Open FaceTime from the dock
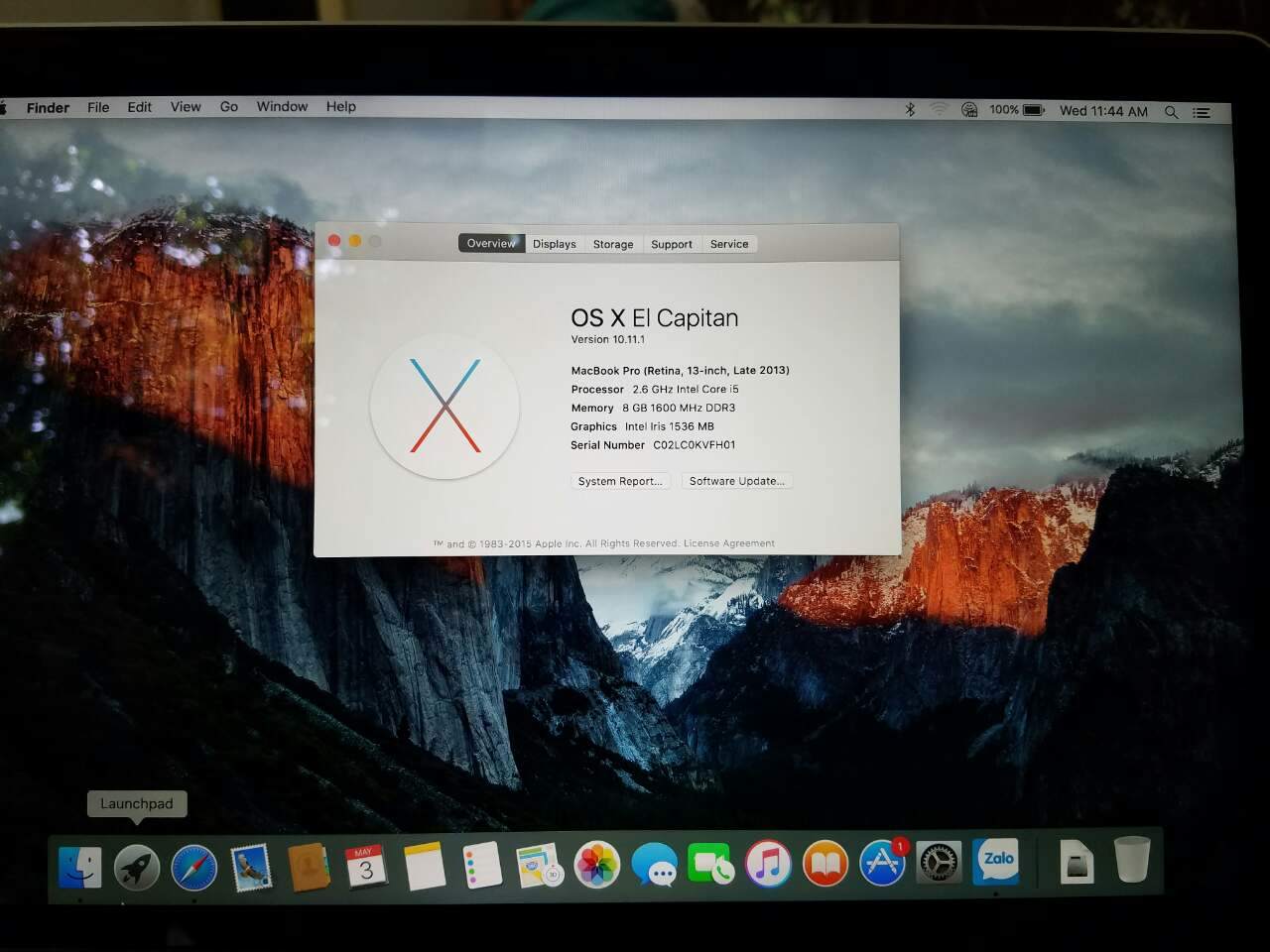 (711, 865)
